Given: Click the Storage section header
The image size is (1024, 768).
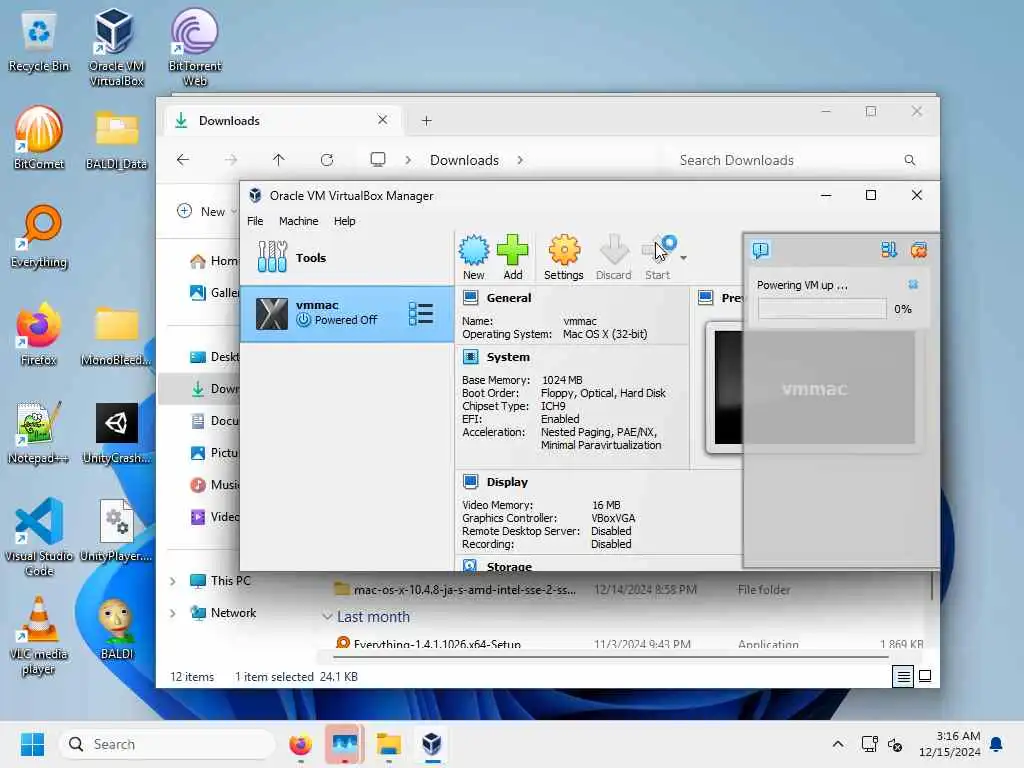Looking at the screenshot, I should pos(509,566).
